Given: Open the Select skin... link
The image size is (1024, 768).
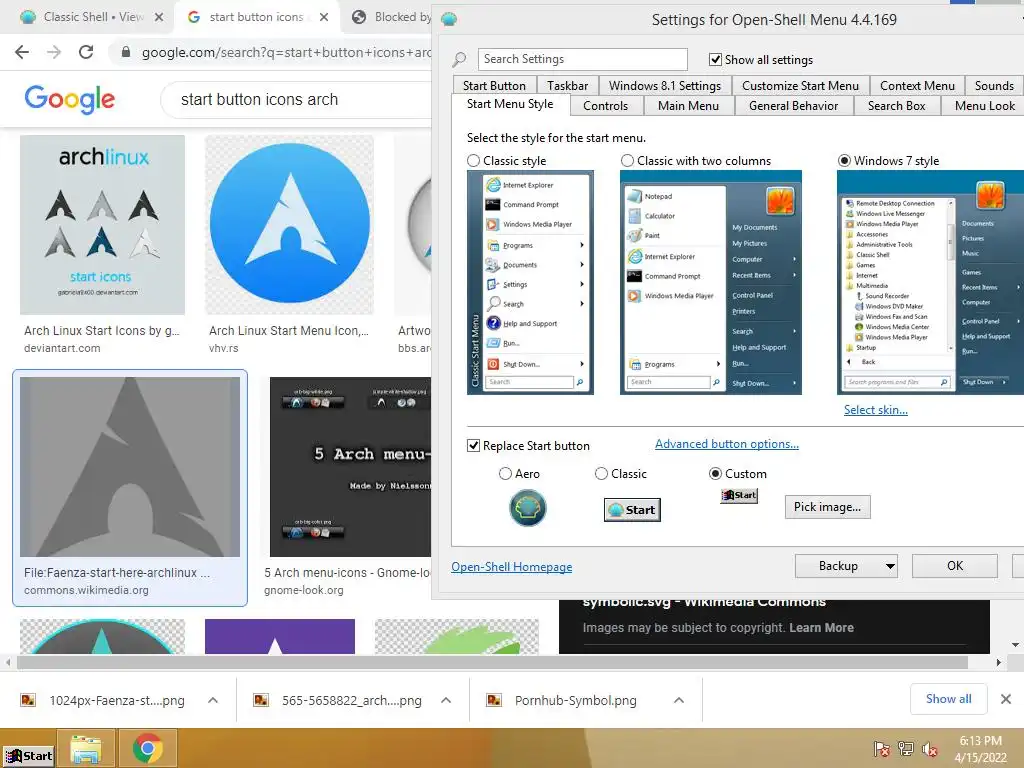Looking at the screenshot, I should (x=876, y=410).
